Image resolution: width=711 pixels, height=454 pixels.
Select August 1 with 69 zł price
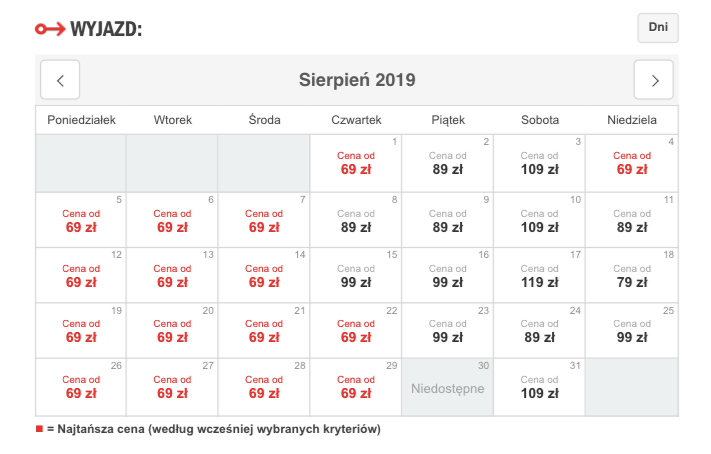click(355, 163)
